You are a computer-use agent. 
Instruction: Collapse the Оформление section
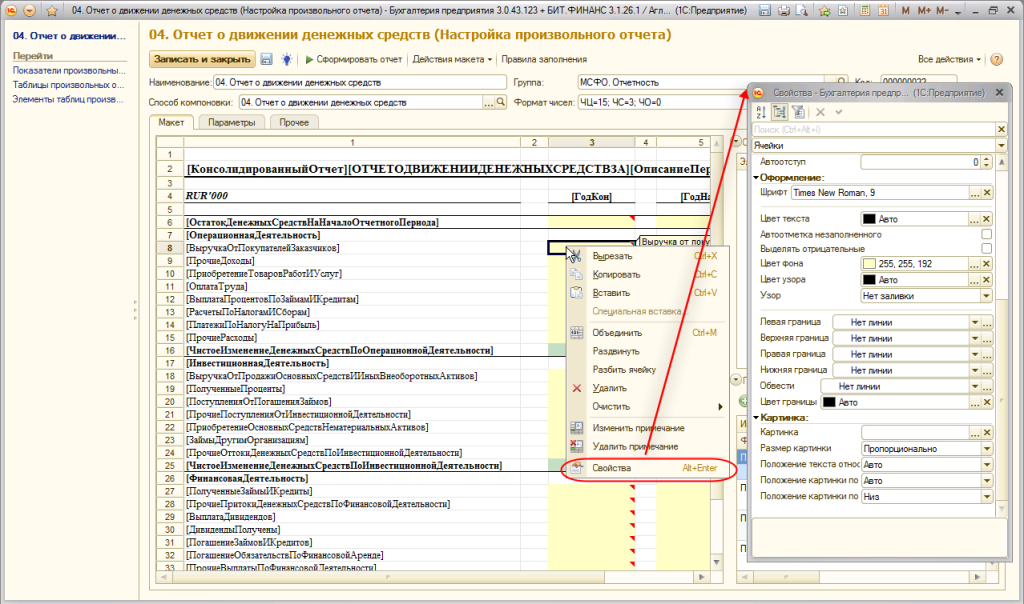[757, 177]
